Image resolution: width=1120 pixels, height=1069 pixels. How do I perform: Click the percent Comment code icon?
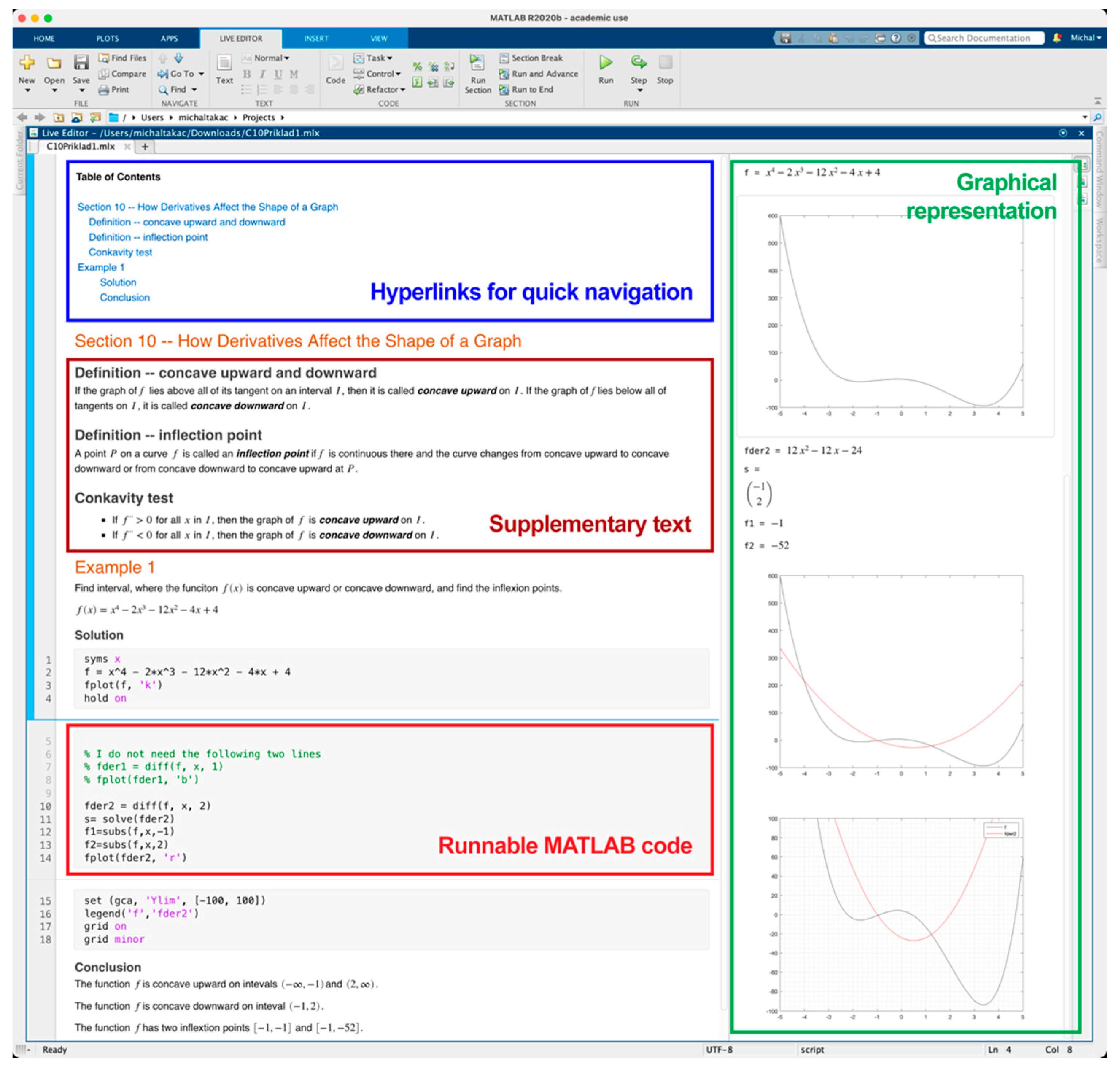tap(417, 67)
